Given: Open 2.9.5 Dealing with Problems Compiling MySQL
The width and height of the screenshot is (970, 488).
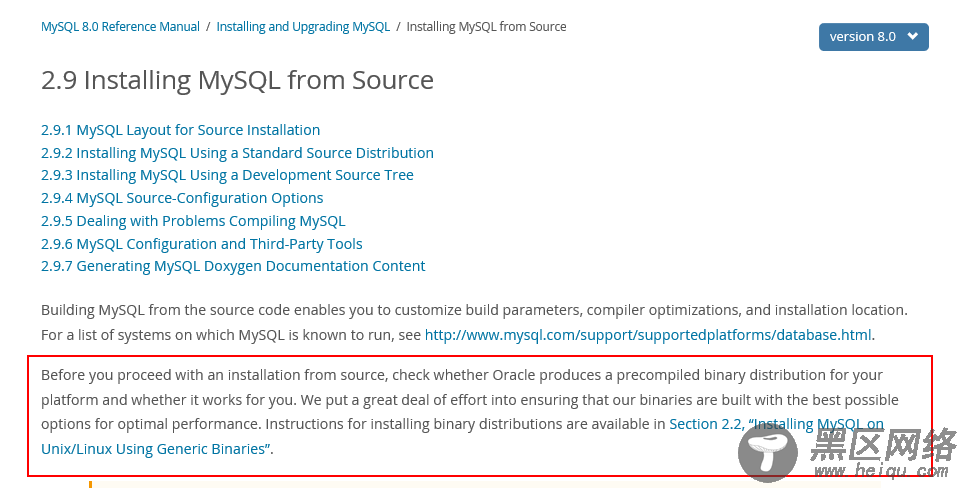Looking at the screenshot, I should 193,221.
